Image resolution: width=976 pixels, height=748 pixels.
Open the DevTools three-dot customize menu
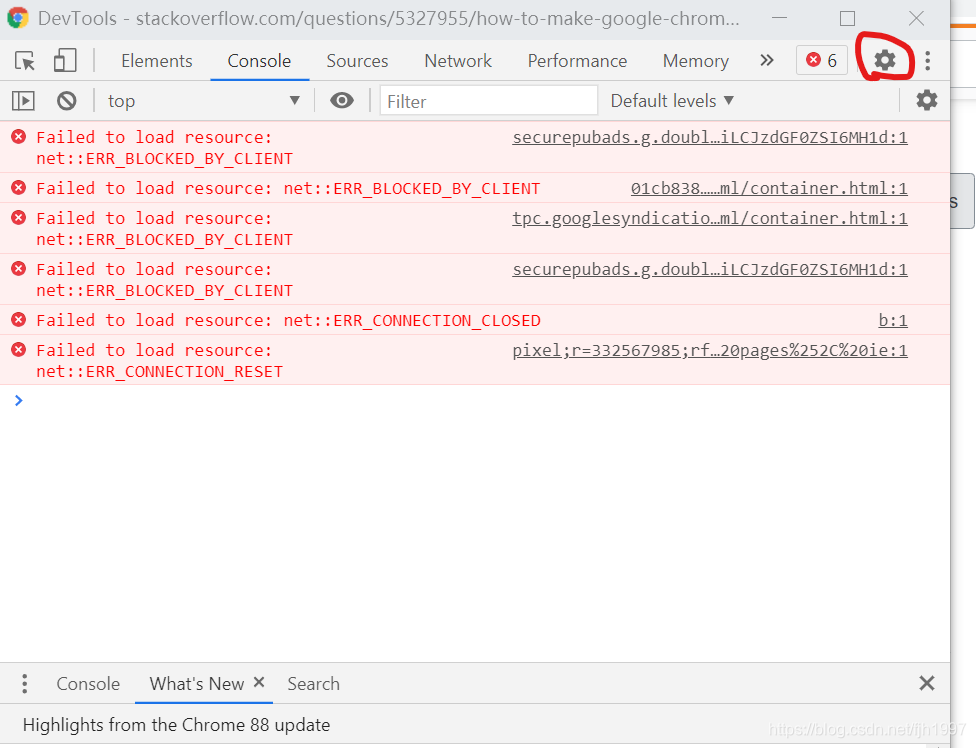click(x=927, y=60)
